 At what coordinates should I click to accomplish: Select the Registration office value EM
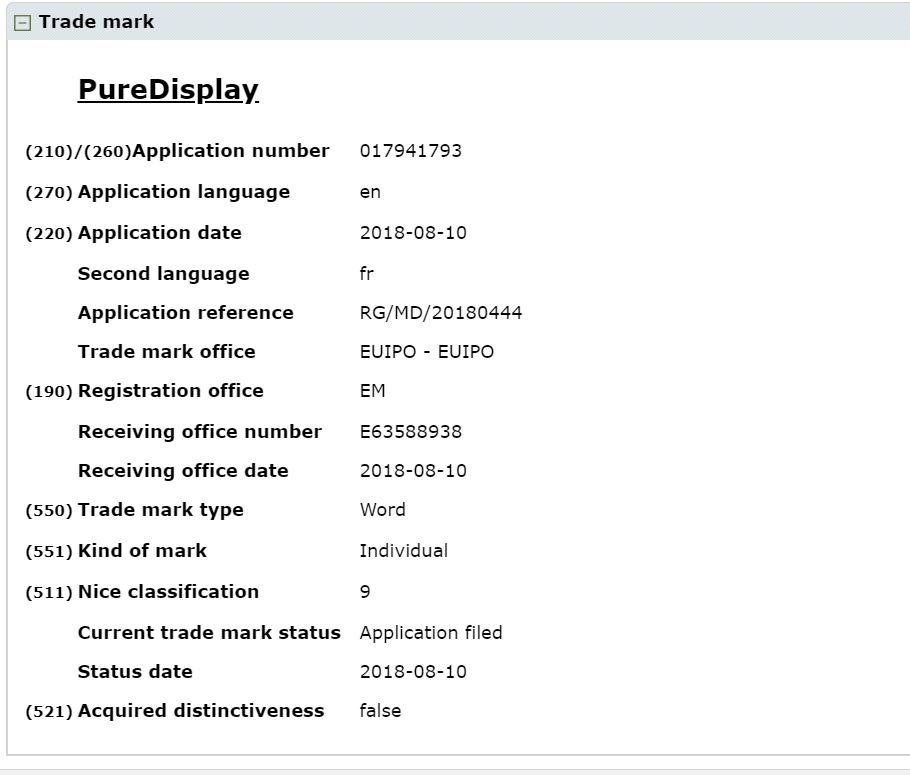(372, 391)
